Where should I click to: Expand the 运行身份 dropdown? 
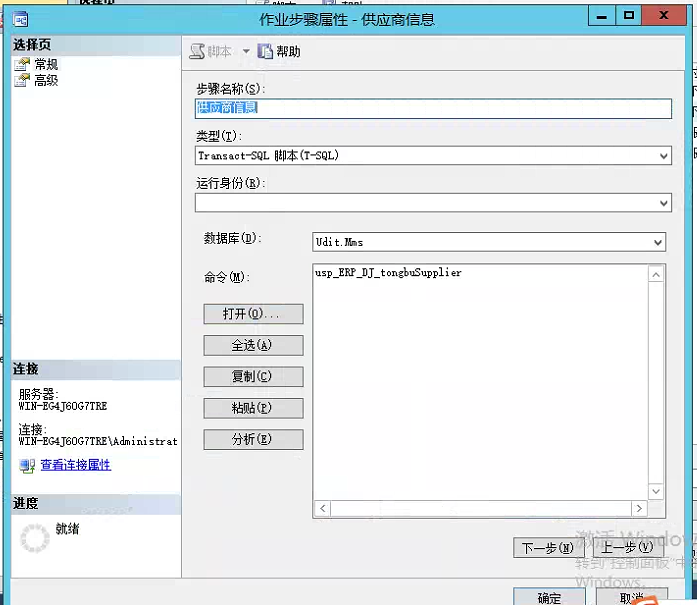pyautogui.click(x=664, y=203)
